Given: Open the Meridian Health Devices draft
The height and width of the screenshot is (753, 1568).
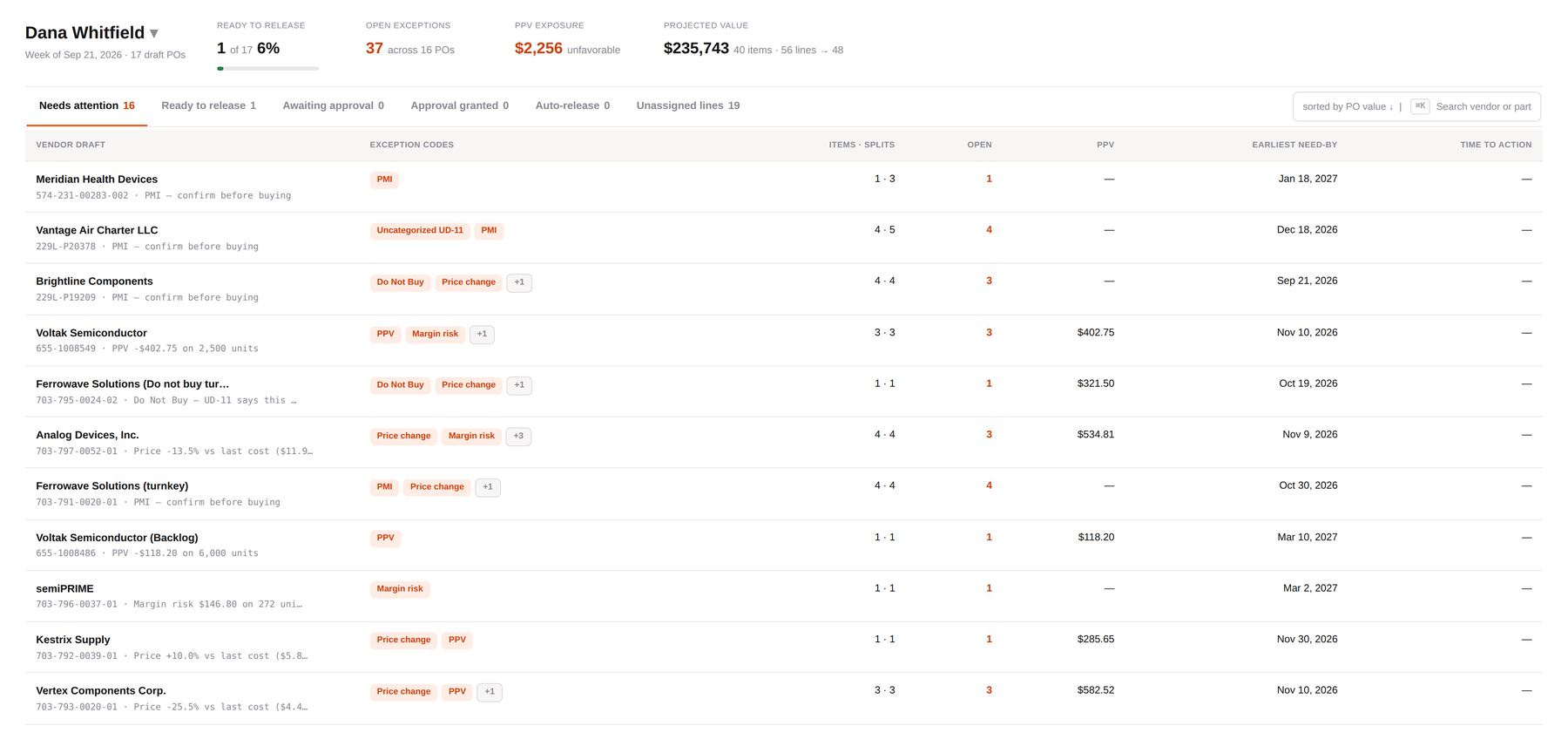Looking at the screenshot, I should point(97,180).
